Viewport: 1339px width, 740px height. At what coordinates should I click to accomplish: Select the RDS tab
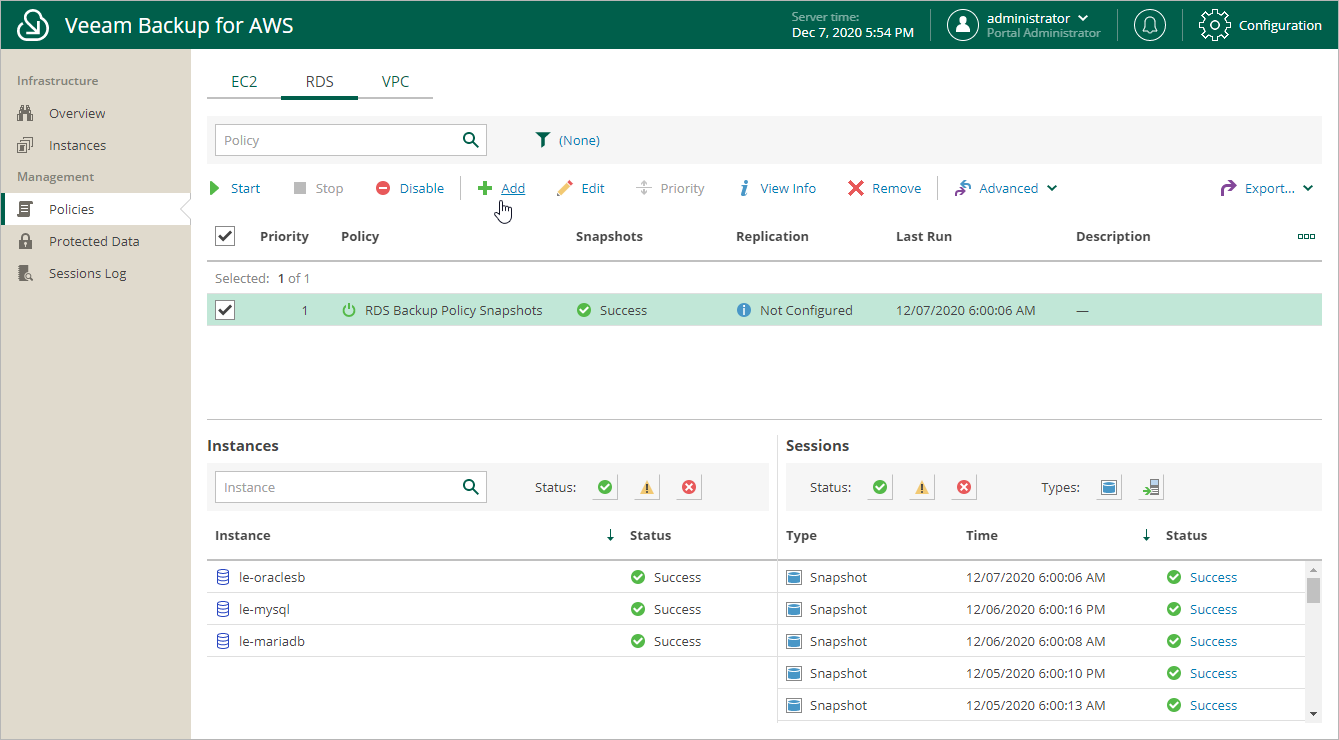pos(320,82)
